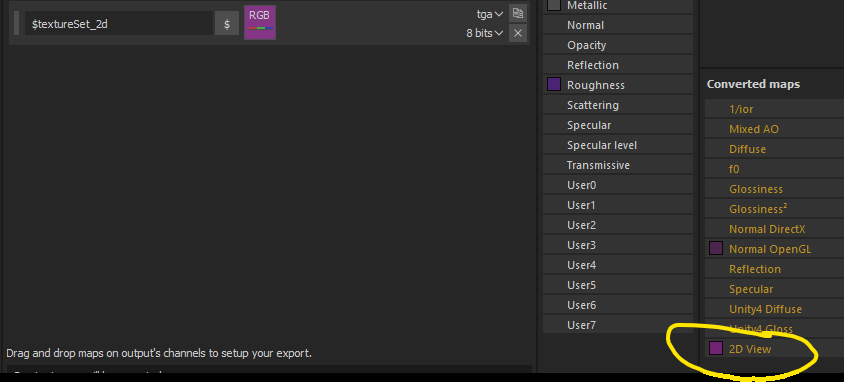844x382 pixels.
Task: Remove the $textureSet_2d output map
Action: (x=517, y=33)
